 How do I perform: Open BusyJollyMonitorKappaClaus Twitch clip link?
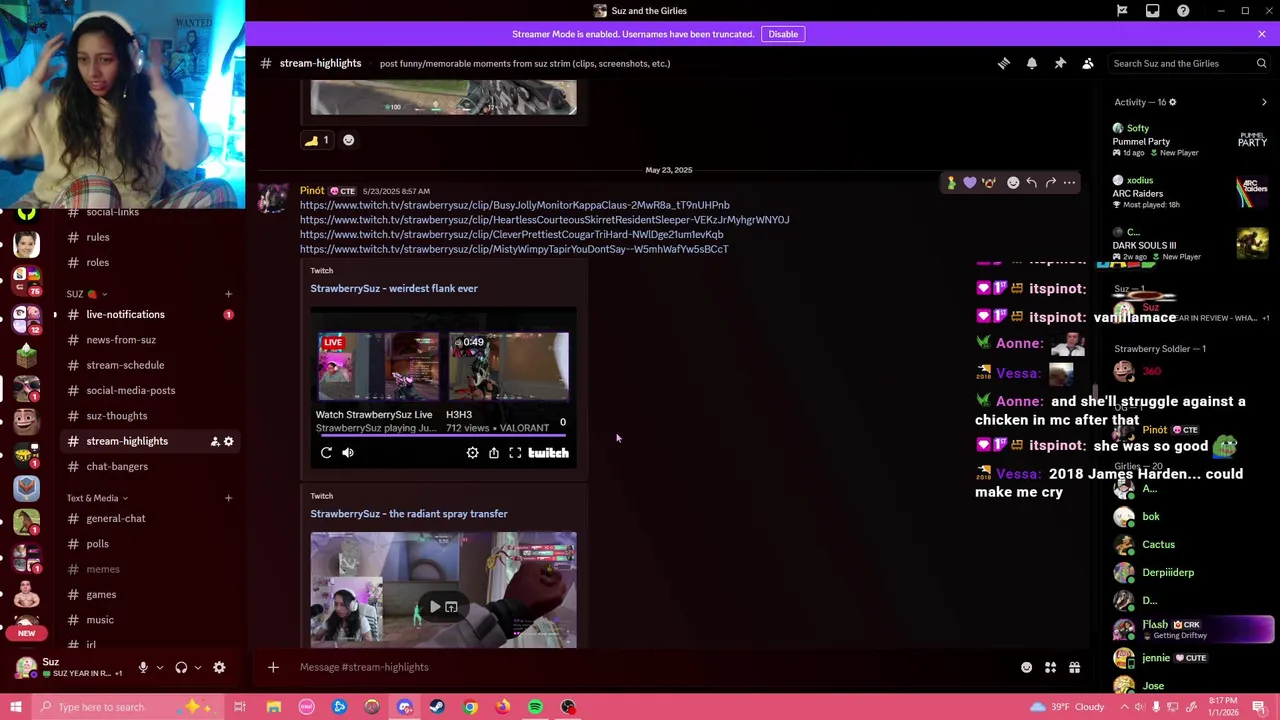514,205
